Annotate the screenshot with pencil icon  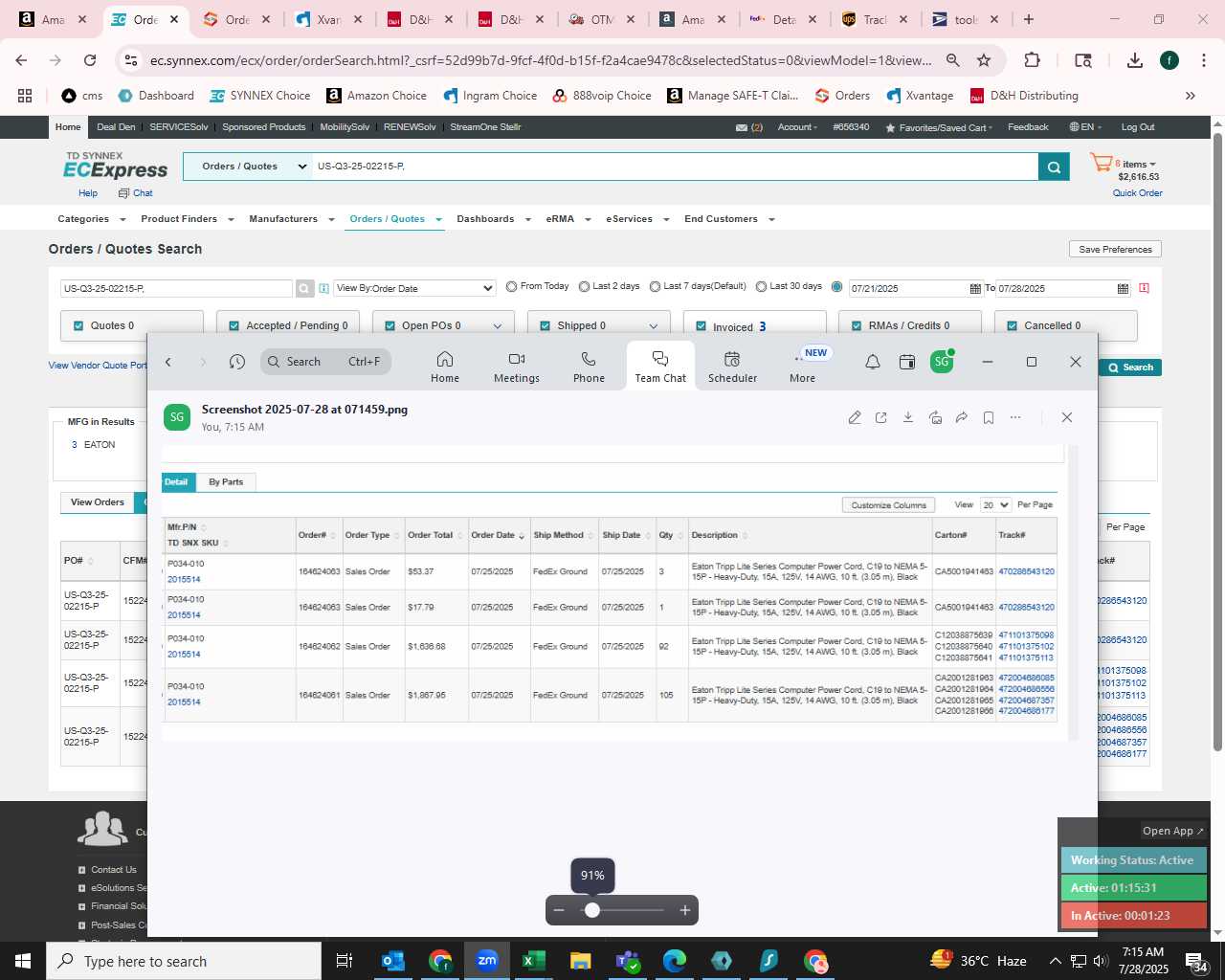(855, 417)
